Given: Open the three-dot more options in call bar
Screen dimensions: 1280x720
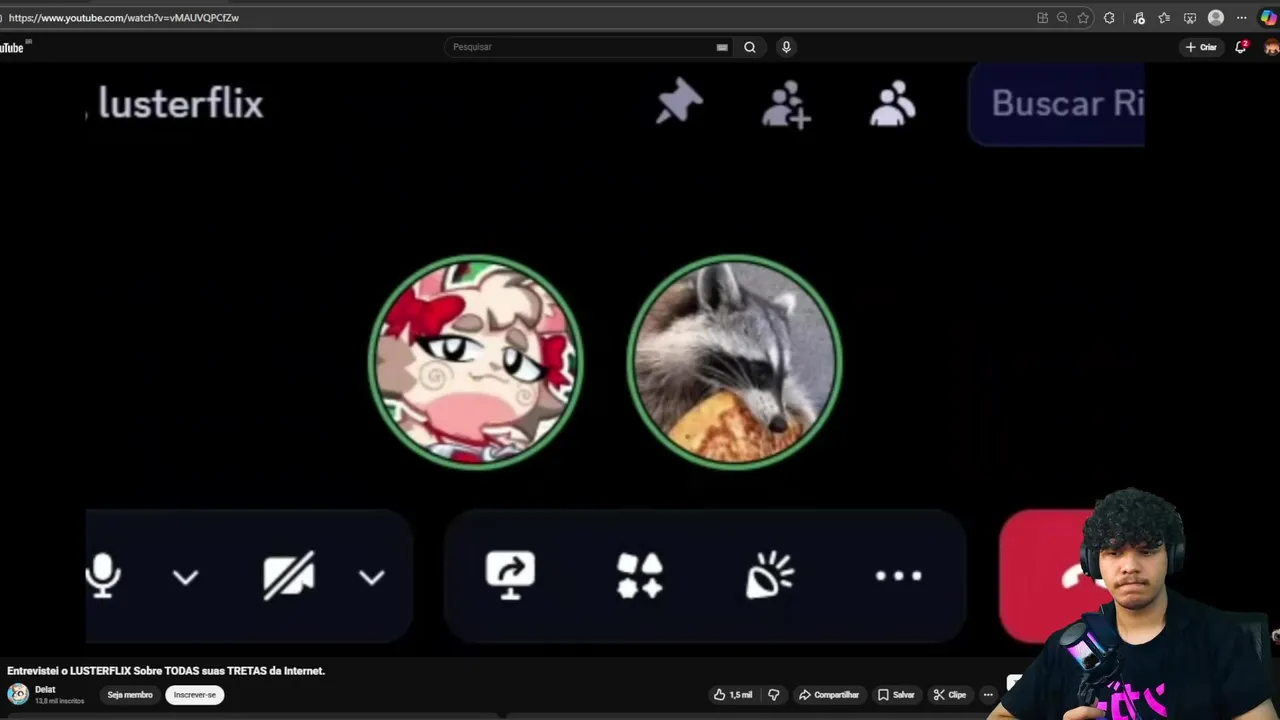Looking at the screenshot, I should click(898, 576).
